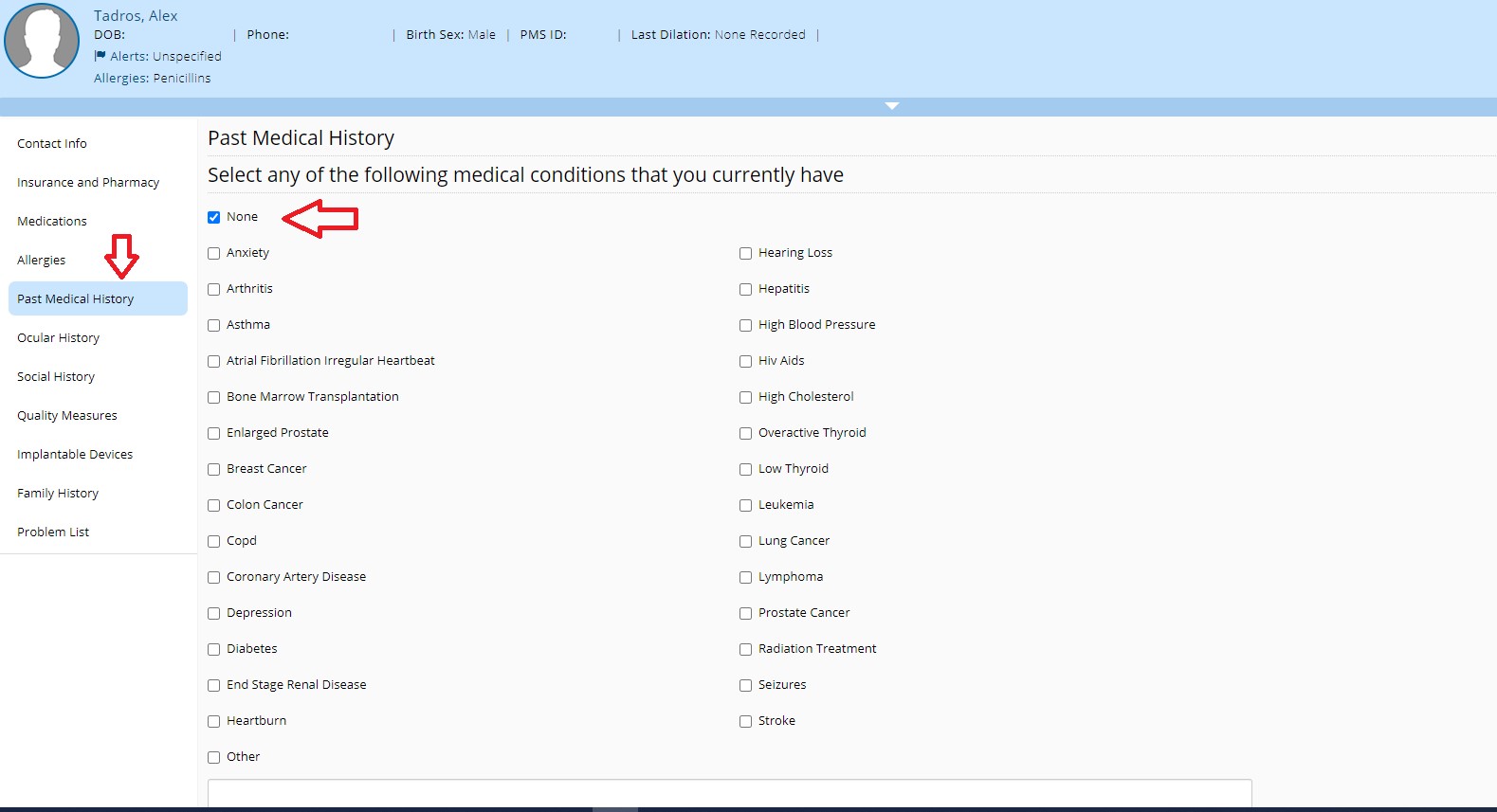The image size is (1497, 812).
Task: Tick High Blood Pressure checkbox
Action: 746,325
